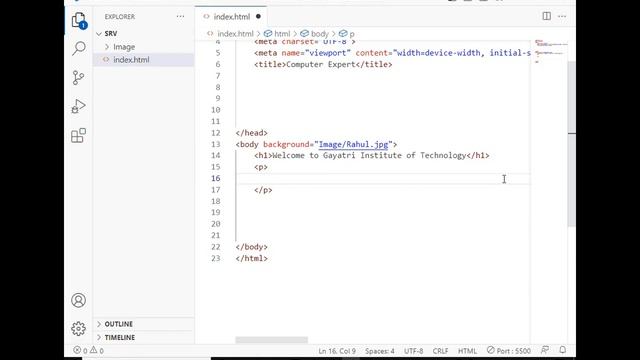Click the viewport meta tag line 5

point(392,53)
